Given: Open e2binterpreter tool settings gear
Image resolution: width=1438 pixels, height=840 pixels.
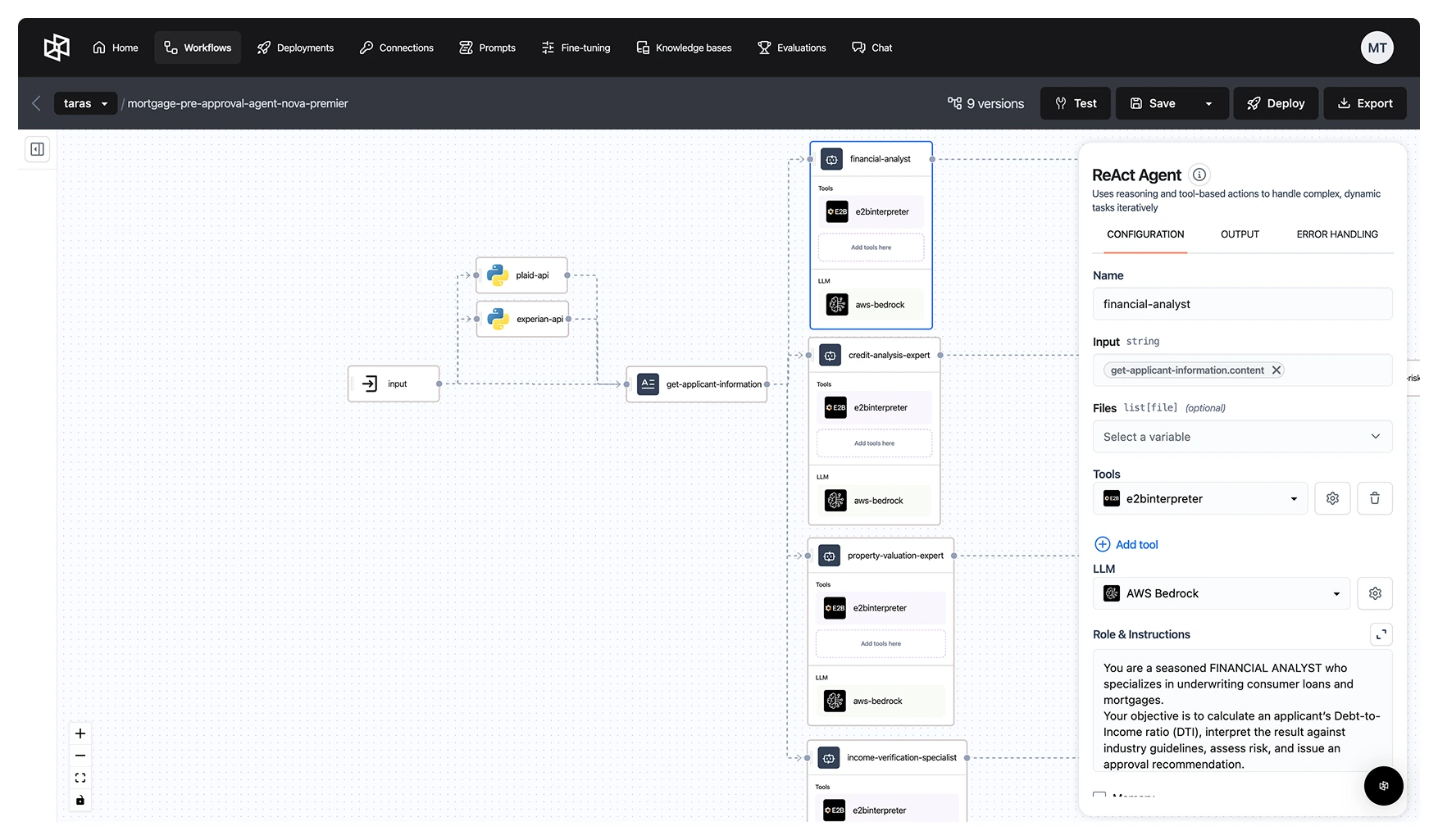Looking at the screenshot, I should coord(1332,498).
